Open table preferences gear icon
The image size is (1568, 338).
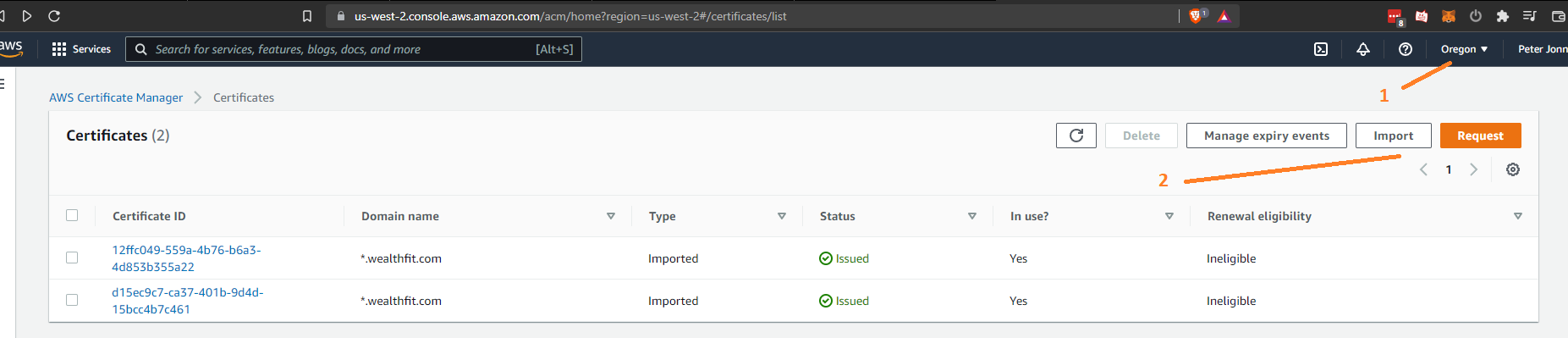pyautogui.click(x=1513, y=169)
